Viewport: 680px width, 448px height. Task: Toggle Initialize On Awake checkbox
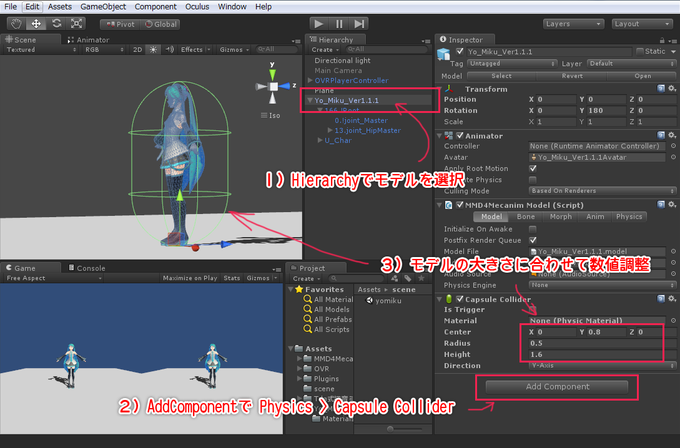pos(533,229)
